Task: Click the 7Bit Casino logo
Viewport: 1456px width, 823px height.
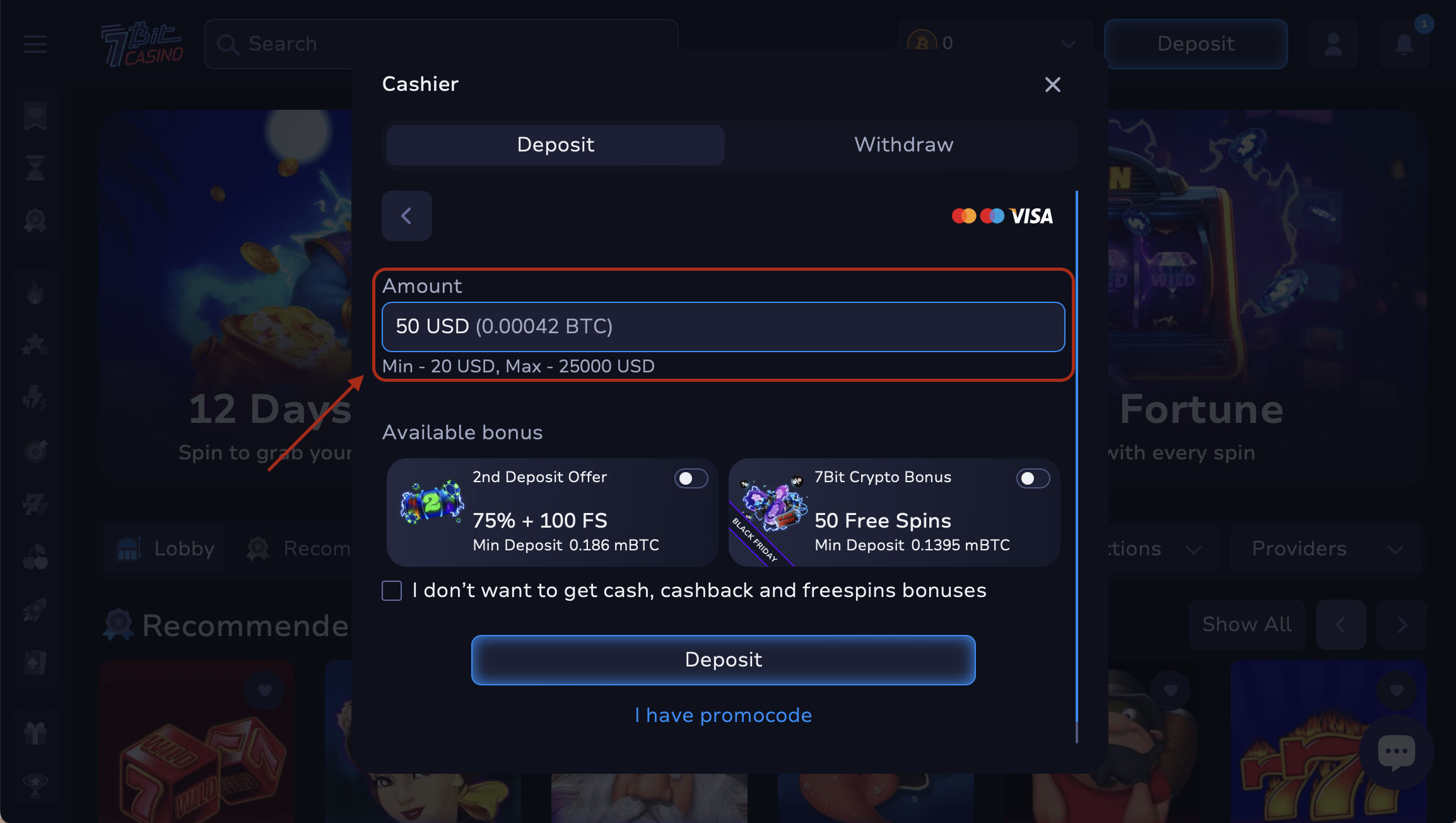Action: (142, 44)
